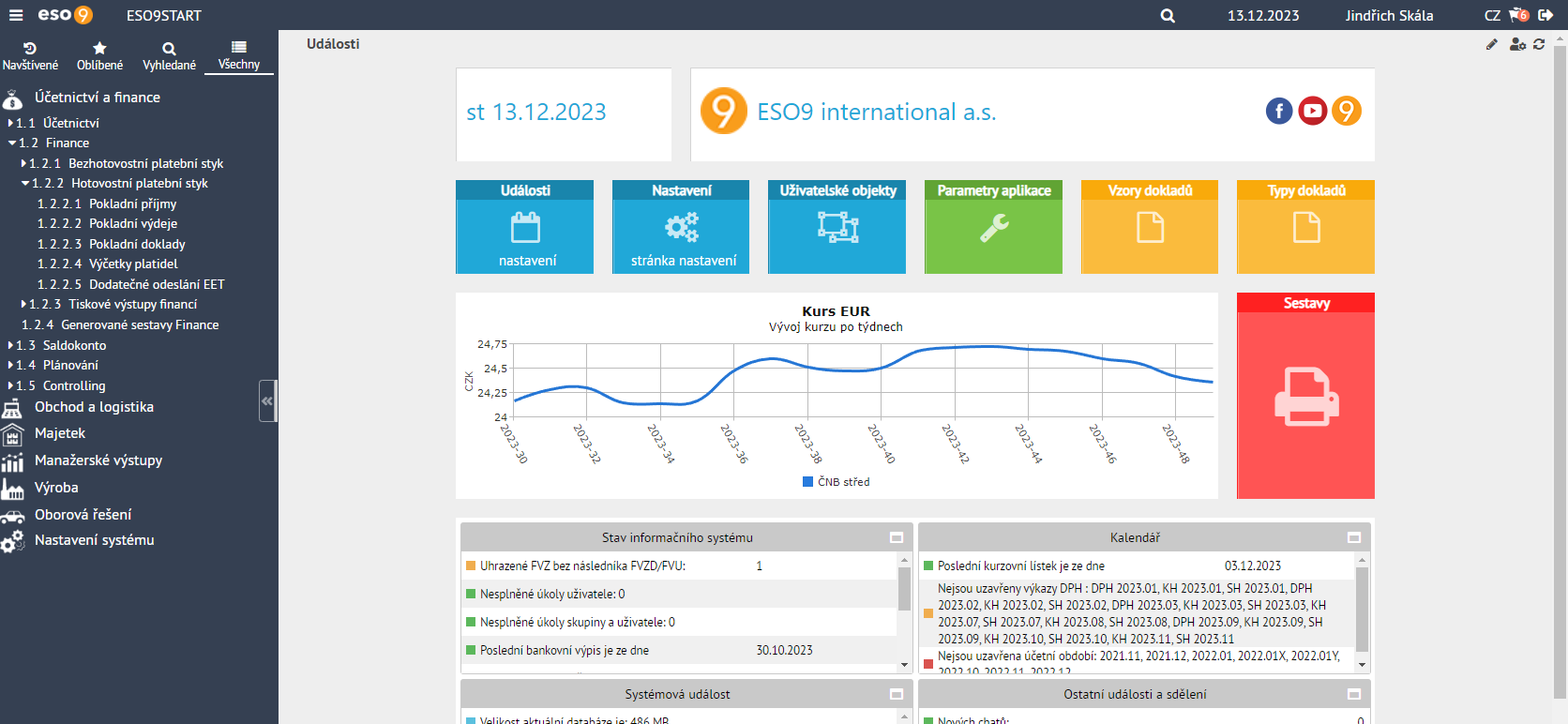Click the Manažerské výstupy chart icon
The image size is (1568, 724).
coord(12,461)
